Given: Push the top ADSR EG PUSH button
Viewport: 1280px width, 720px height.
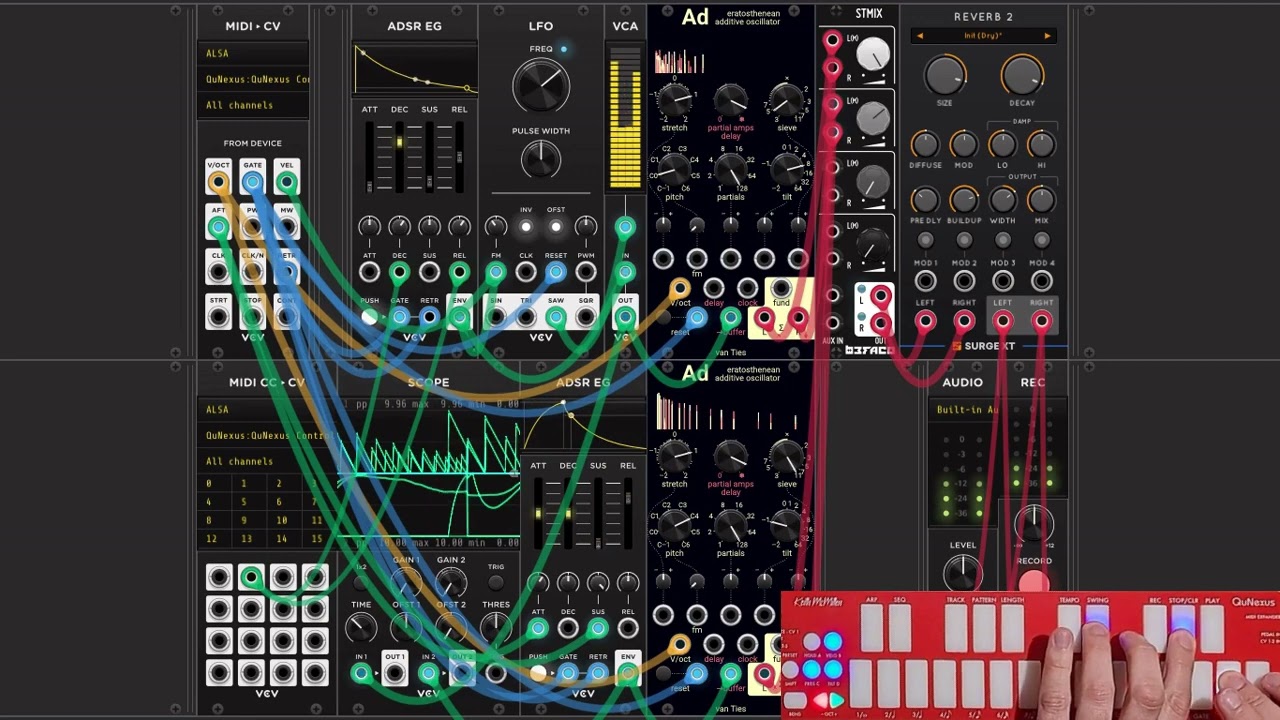Looking at the screenshot, I should (x=369, y=317).
